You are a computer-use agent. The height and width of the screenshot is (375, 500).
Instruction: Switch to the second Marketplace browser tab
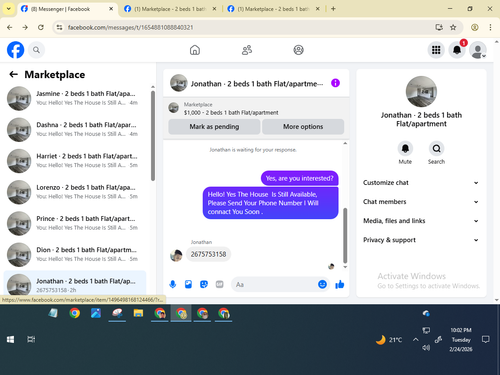pyautogui.click(x=170, y=9)
